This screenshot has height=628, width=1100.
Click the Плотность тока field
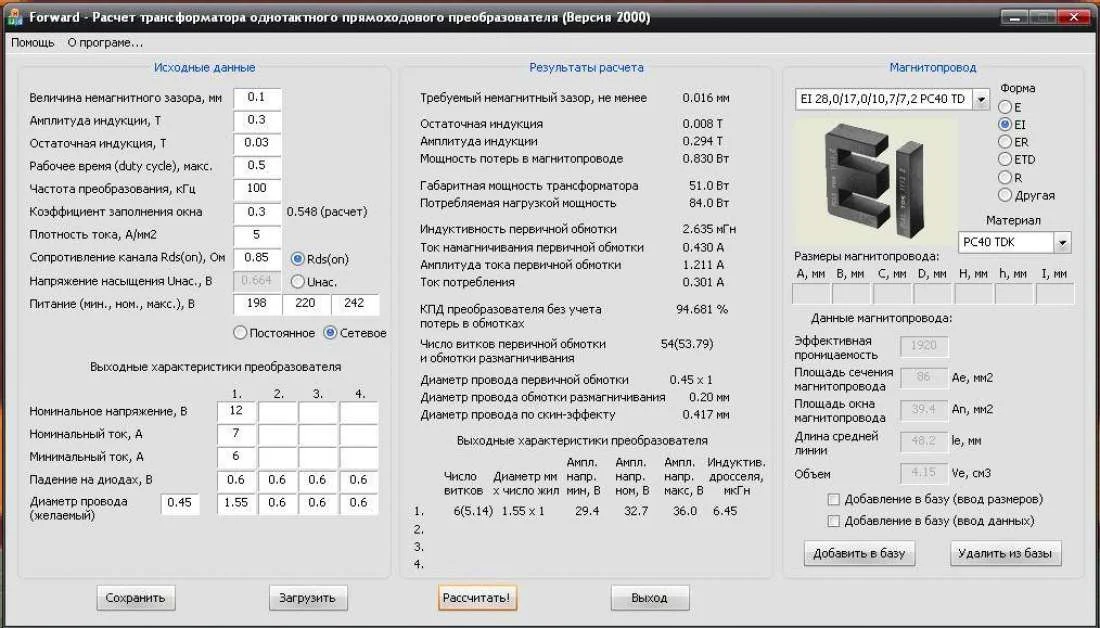coord(257,234)
